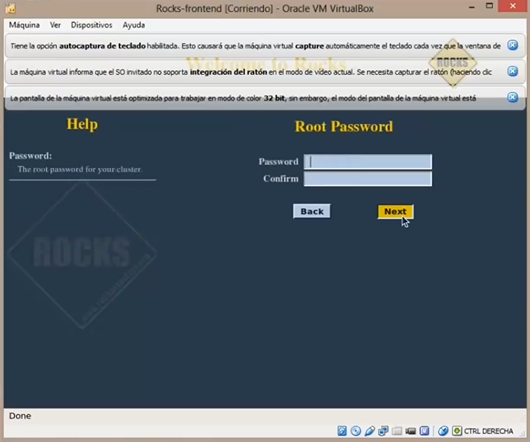Click the 'Confirm' field label
Screen dimensions: 530x442
[x=281, y=179]
